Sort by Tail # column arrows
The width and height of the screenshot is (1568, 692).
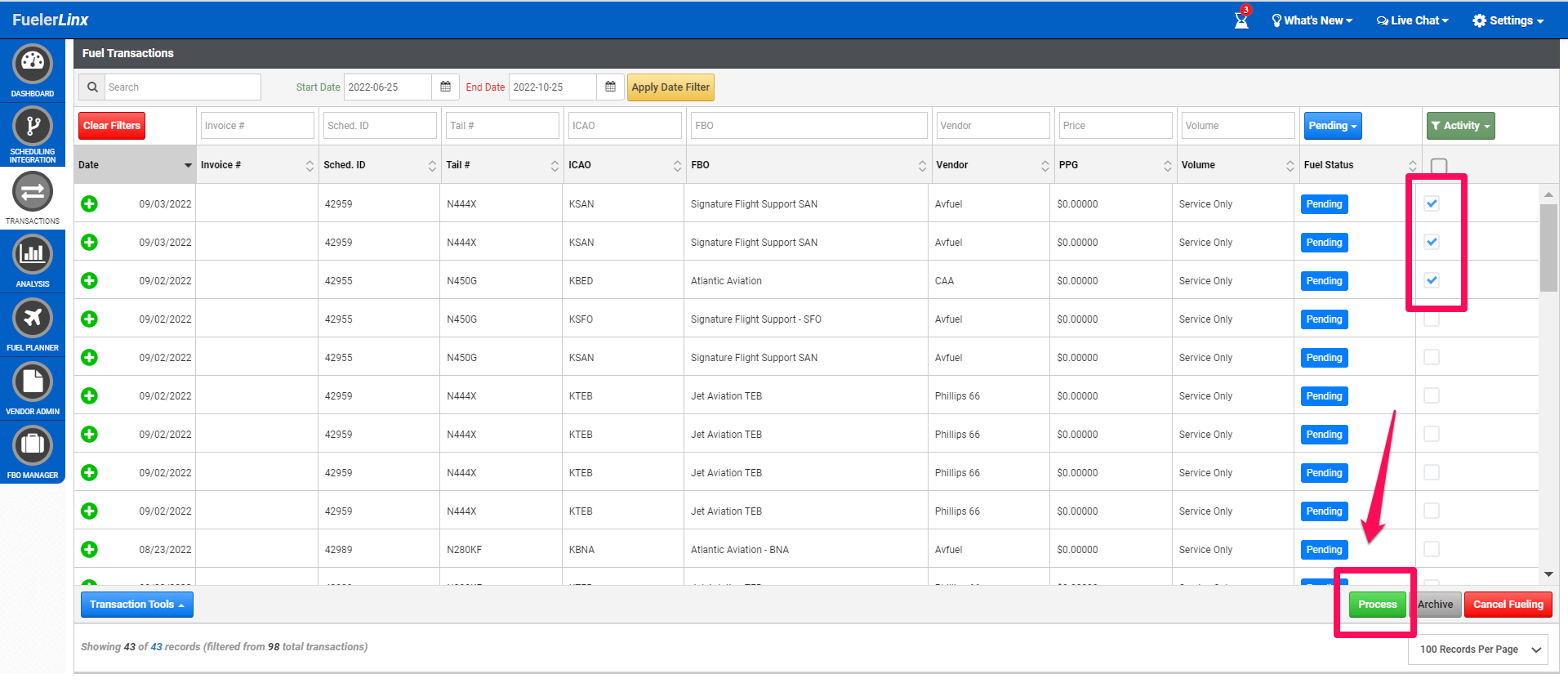[555, 165]
